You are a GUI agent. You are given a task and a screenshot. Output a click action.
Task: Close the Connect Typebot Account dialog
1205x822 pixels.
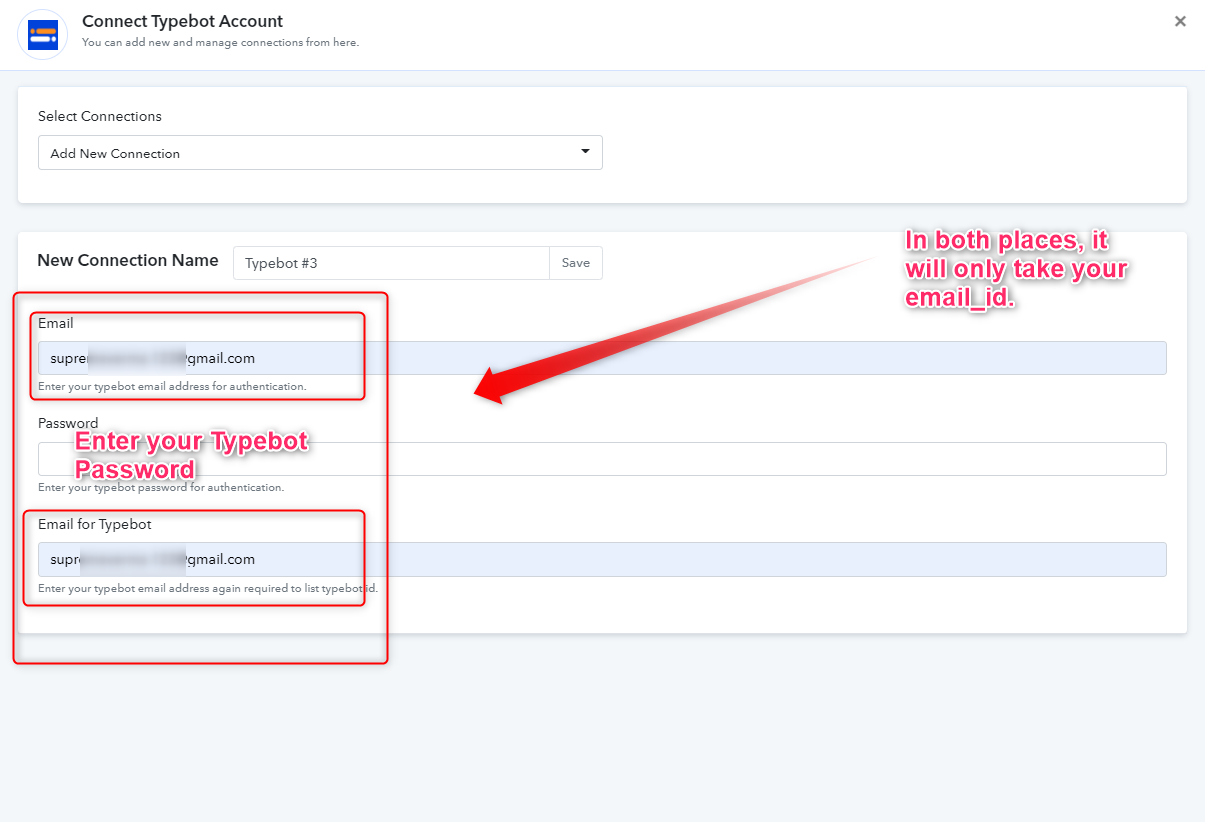click(1180, 21)
